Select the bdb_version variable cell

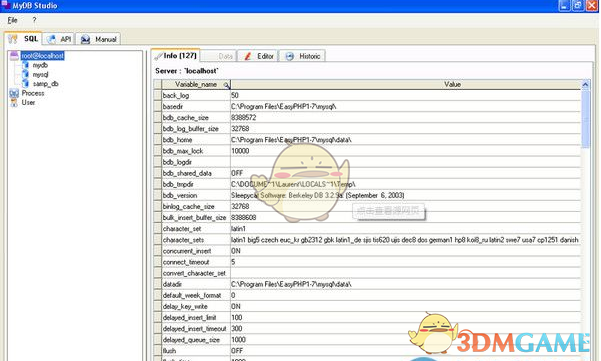click(196, 195)
